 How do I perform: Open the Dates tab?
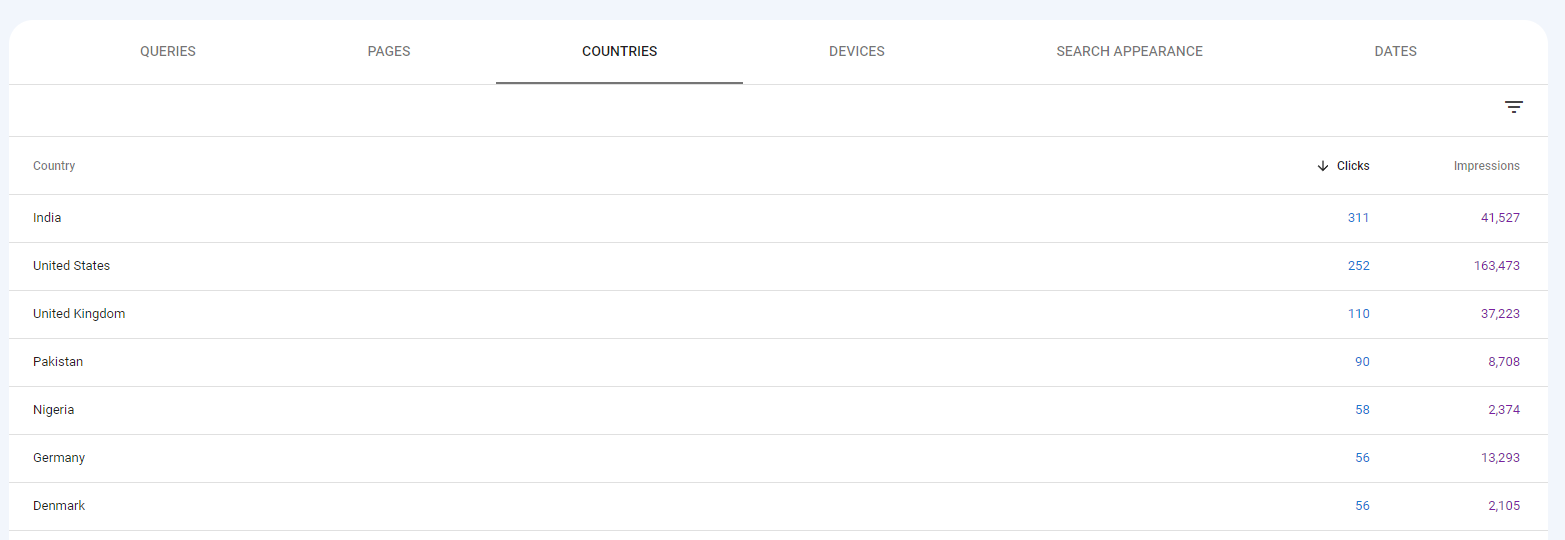tap(1395, 51)
